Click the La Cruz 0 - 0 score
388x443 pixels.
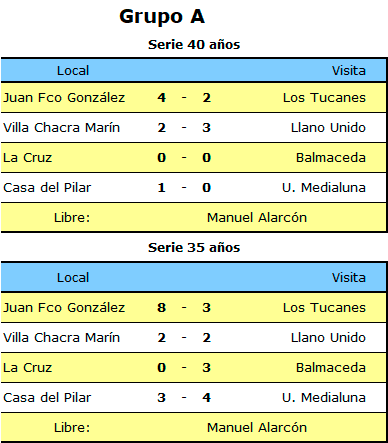(184, 158)
